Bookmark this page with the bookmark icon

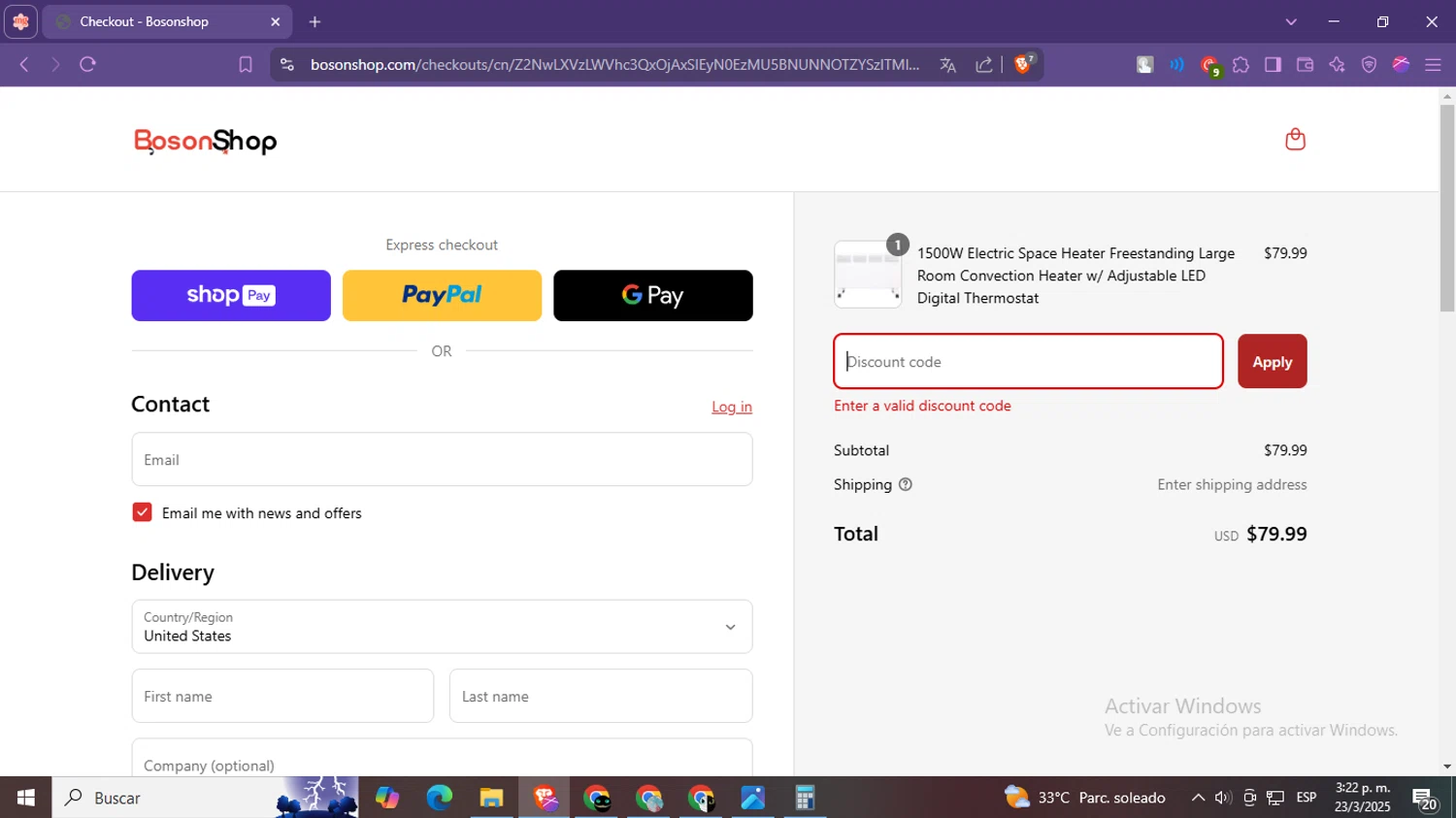tap(246, 64)
